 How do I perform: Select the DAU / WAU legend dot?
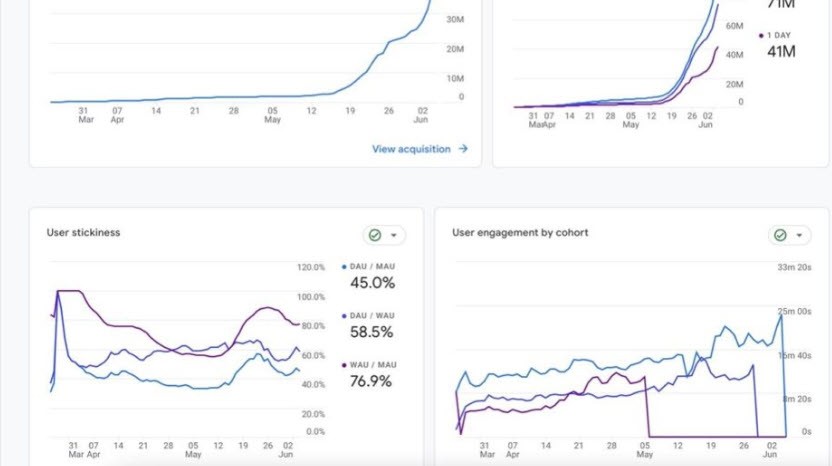tap(344, 316)
